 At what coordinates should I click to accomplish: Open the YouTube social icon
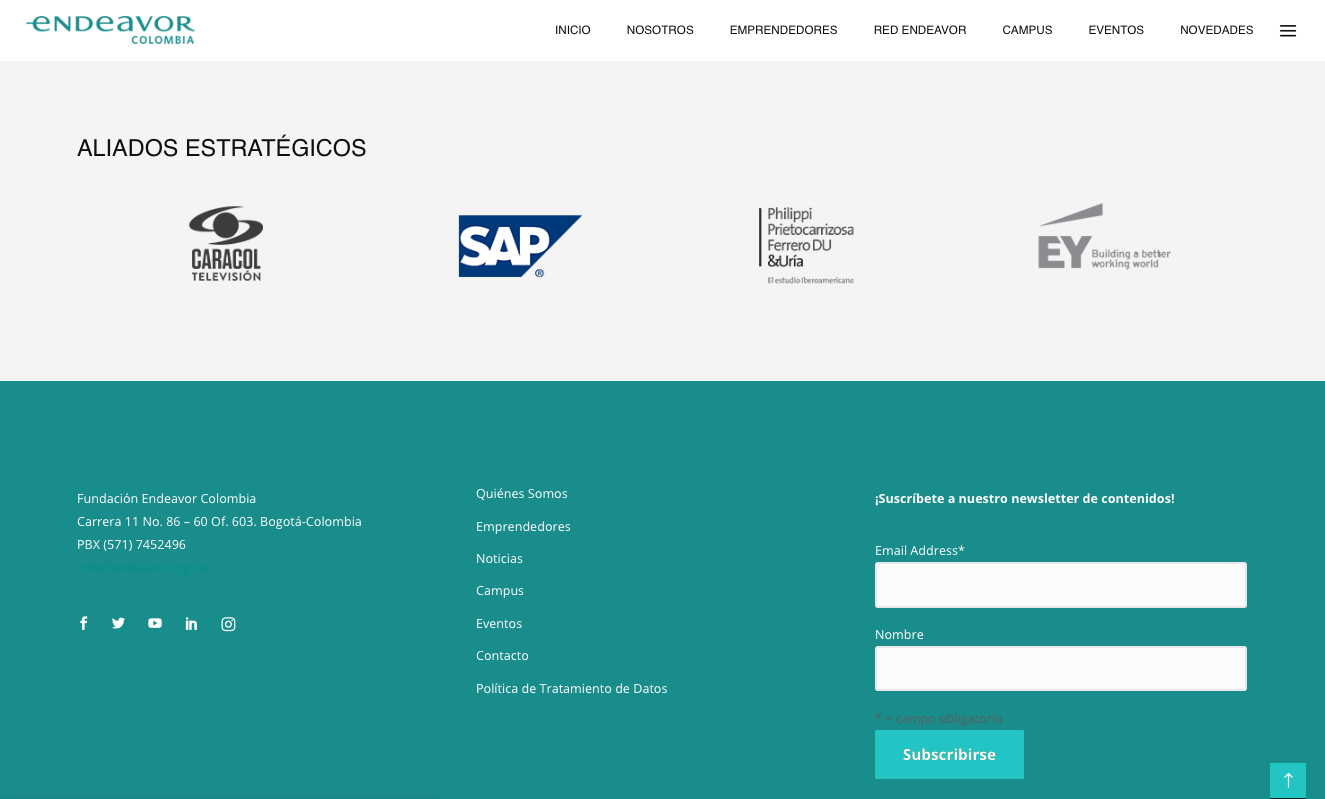click(155, 623)
